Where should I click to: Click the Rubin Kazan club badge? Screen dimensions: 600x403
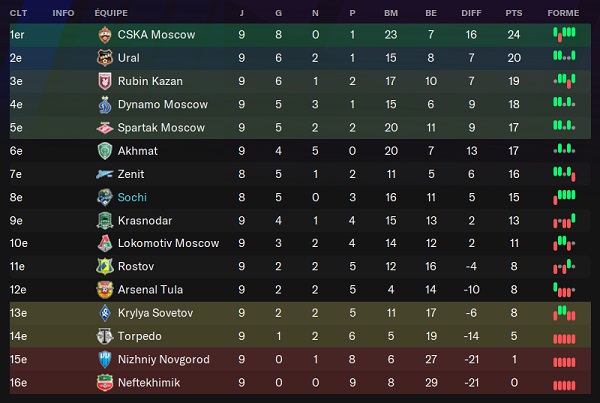click(x=103, y=81)
